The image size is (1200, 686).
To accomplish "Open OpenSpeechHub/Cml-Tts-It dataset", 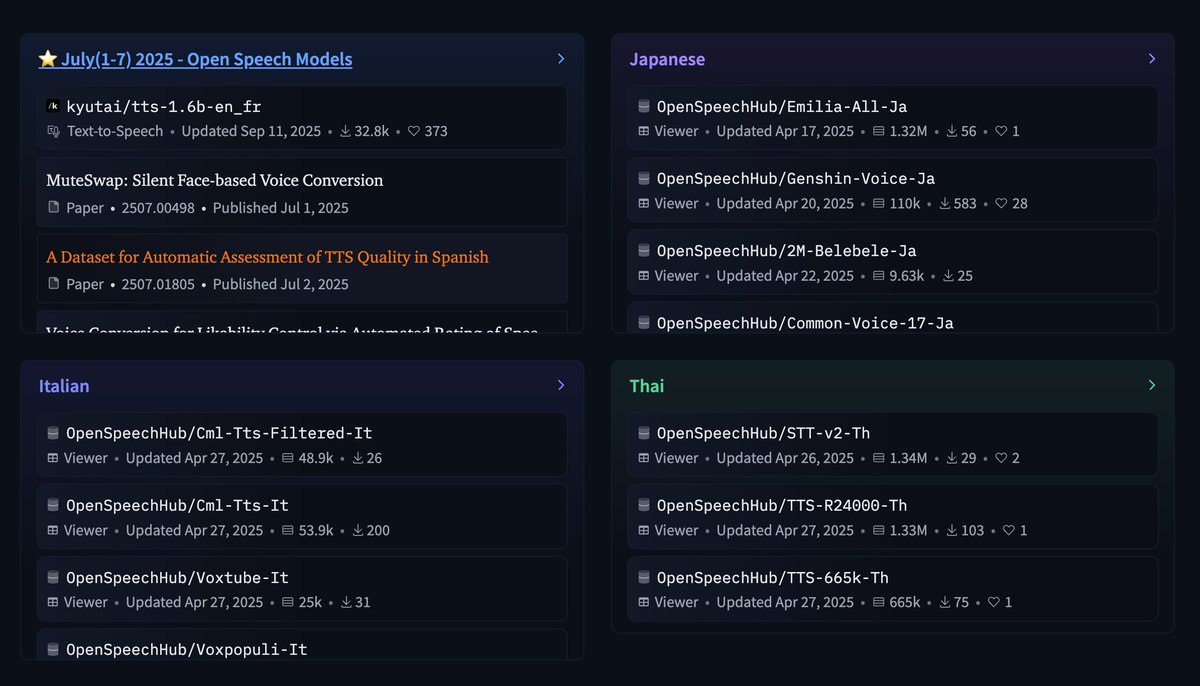I will point(177,505).
